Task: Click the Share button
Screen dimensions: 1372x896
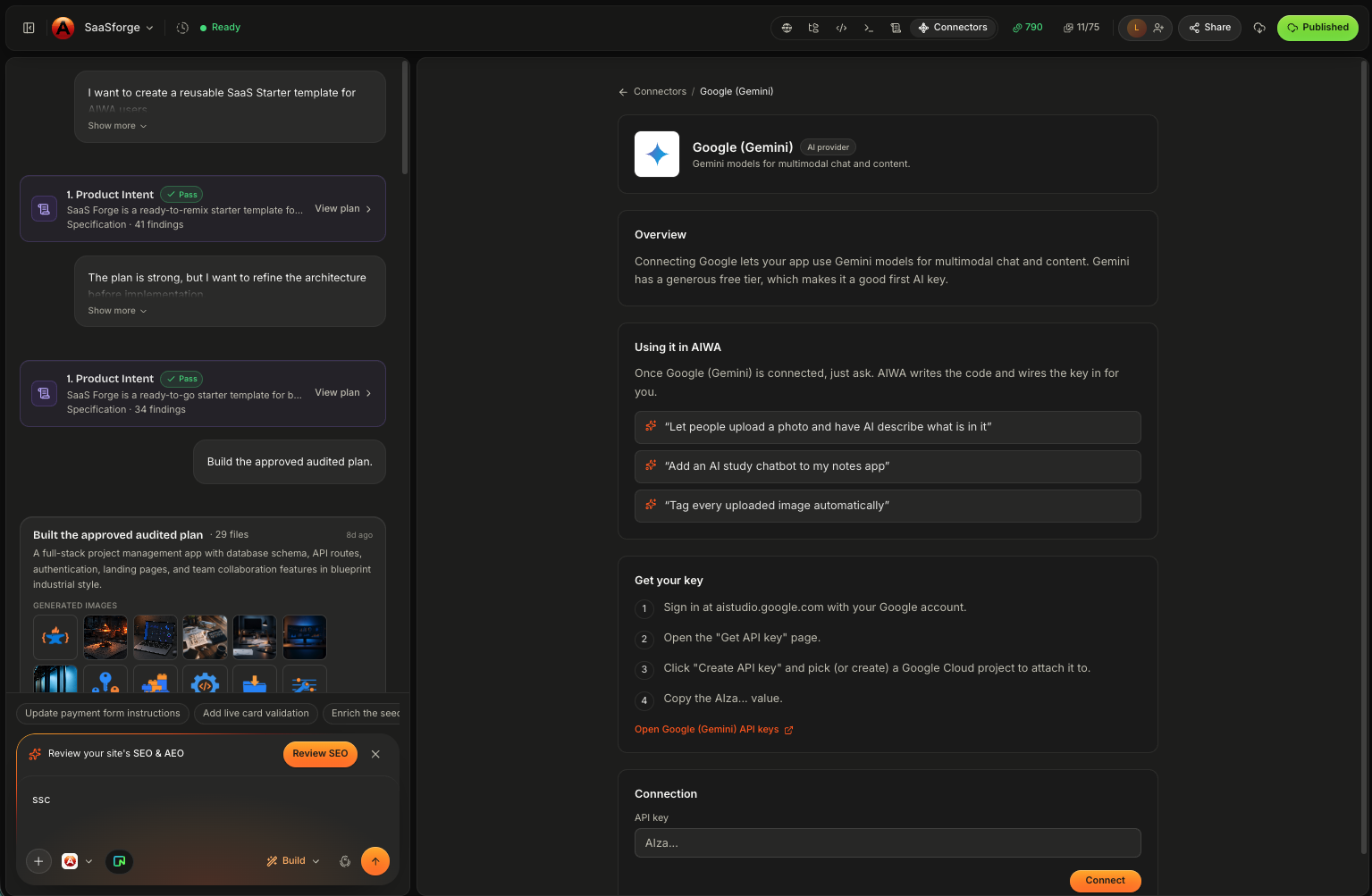Action: click(1210, 28)
